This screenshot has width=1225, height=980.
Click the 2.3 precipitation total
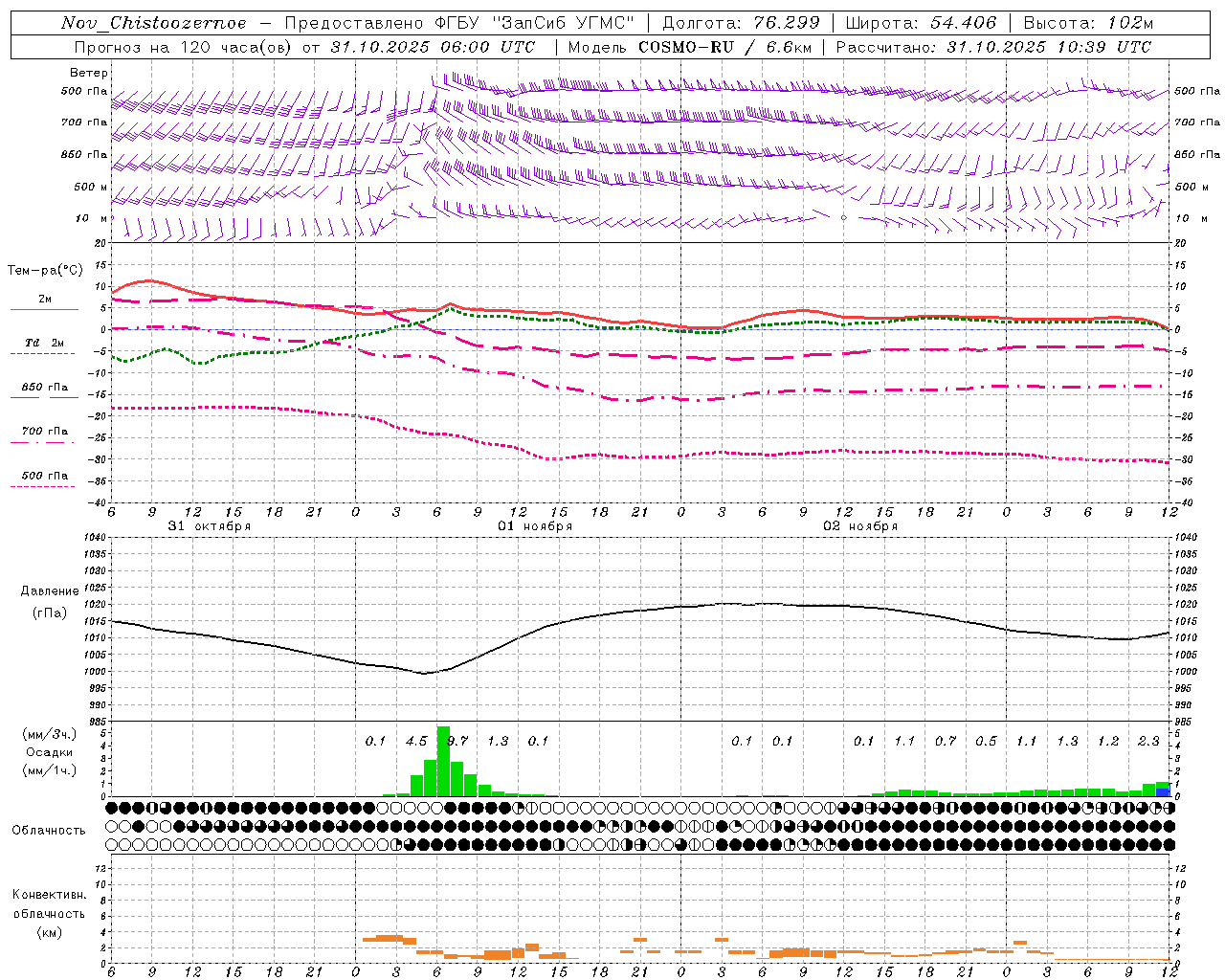[1148, 741]
